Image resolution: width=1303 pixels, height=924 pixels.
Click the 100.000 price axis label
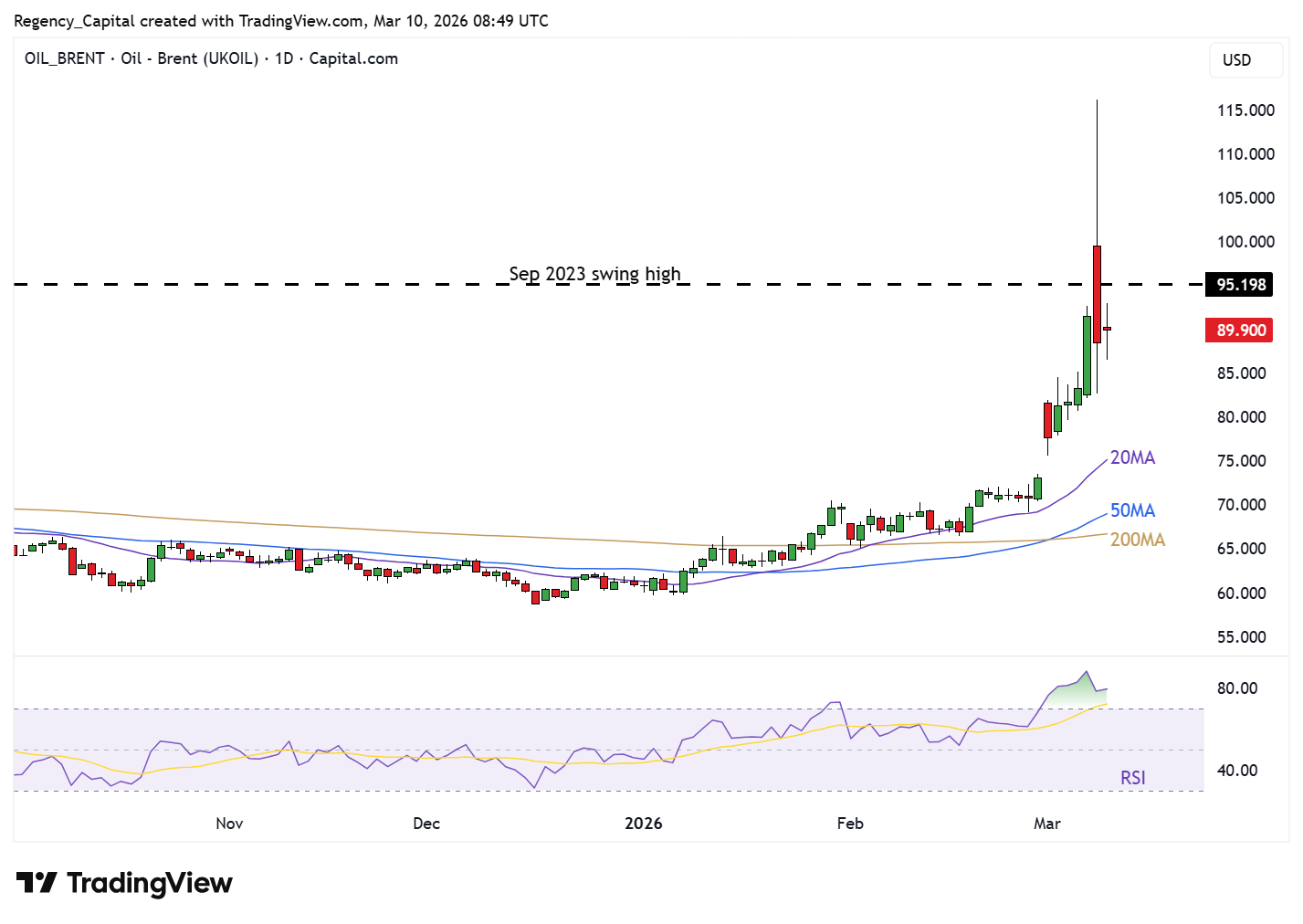pos(1245,242)
